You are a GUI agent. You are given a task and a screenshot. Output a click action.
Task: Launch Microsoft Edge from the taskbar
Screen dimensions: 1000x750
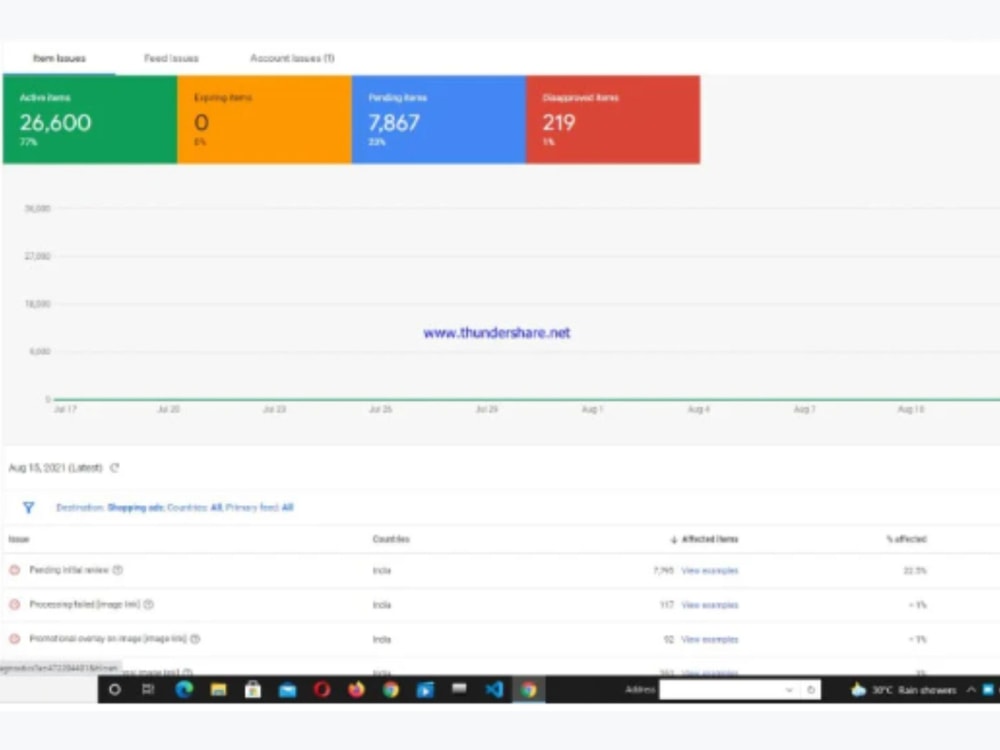(184, 689)
